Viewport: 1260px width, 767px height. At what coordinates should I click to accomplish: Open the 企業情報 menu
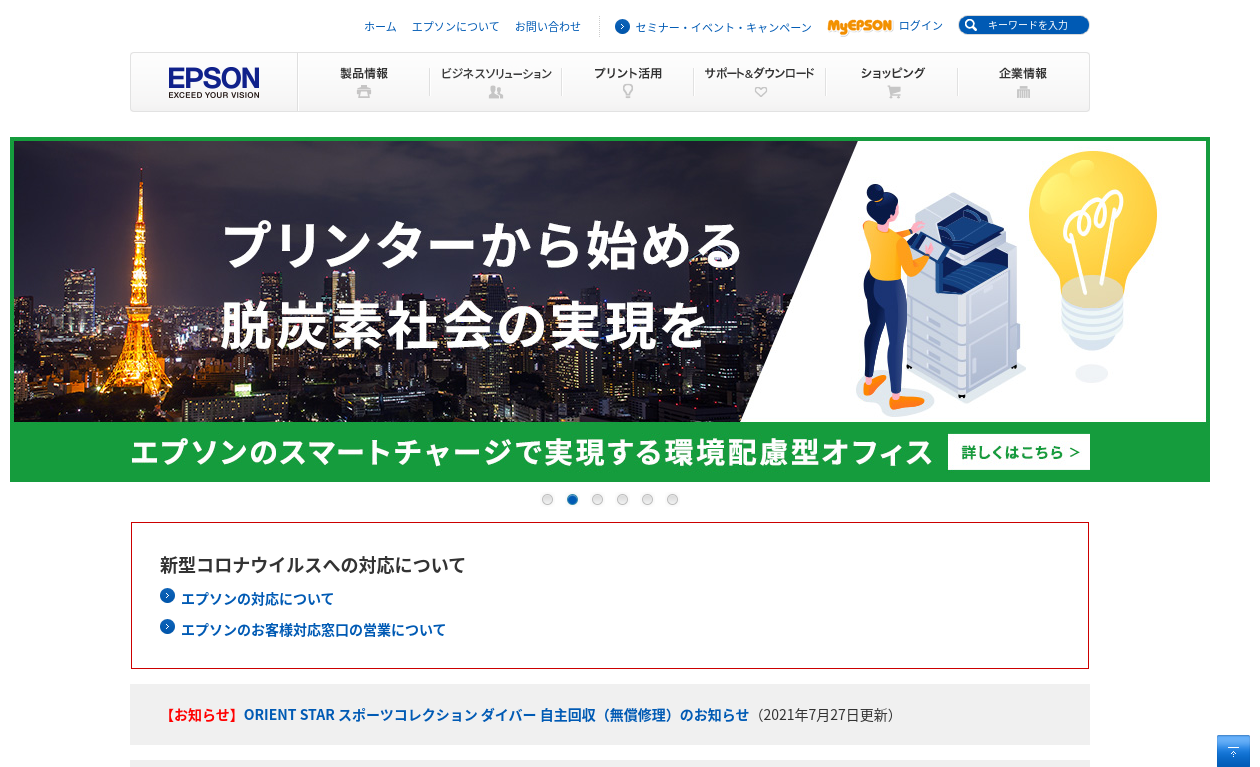[x=1023, y=82]
